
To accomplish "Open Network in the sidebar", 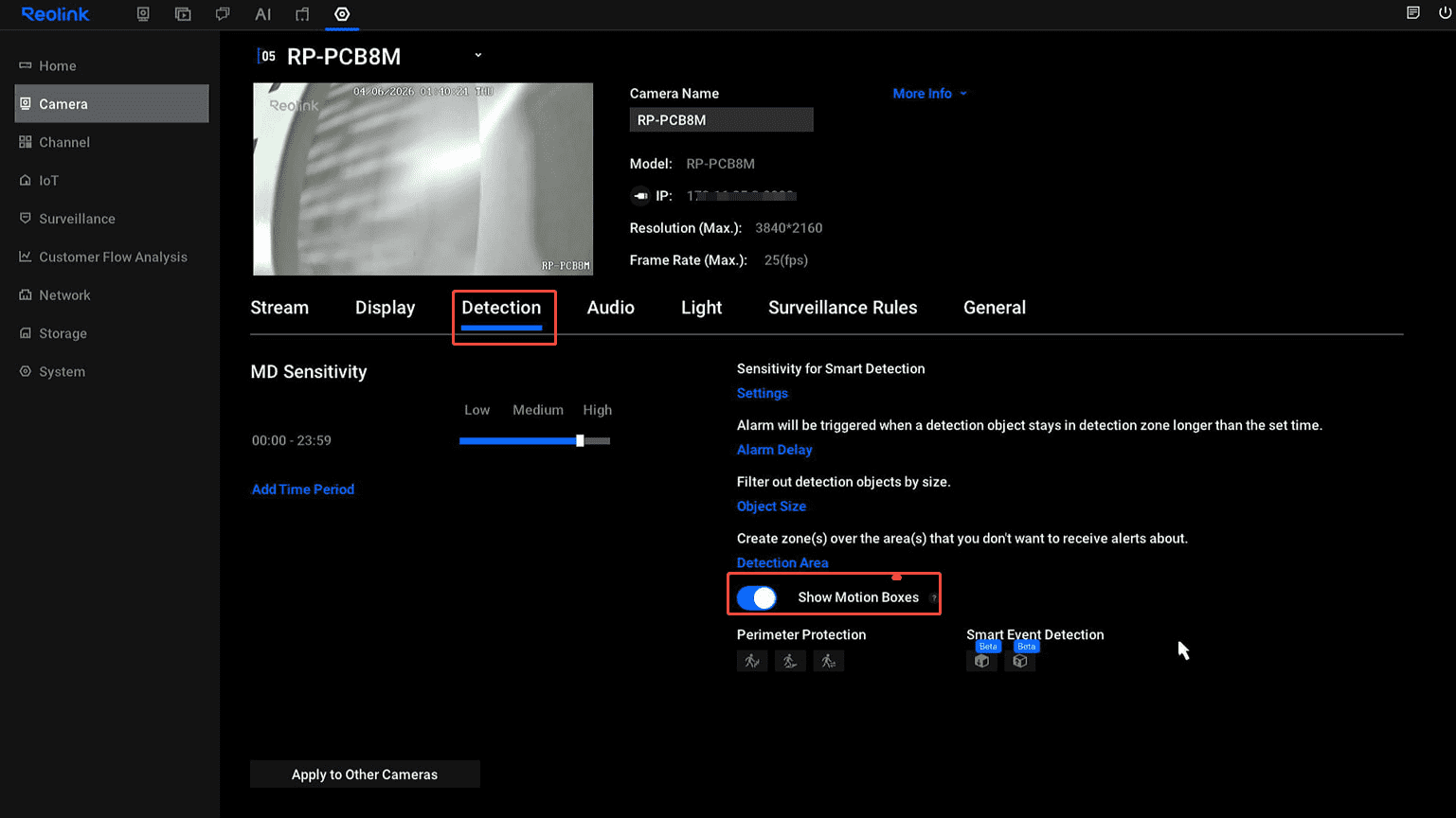I will point(112,295).
